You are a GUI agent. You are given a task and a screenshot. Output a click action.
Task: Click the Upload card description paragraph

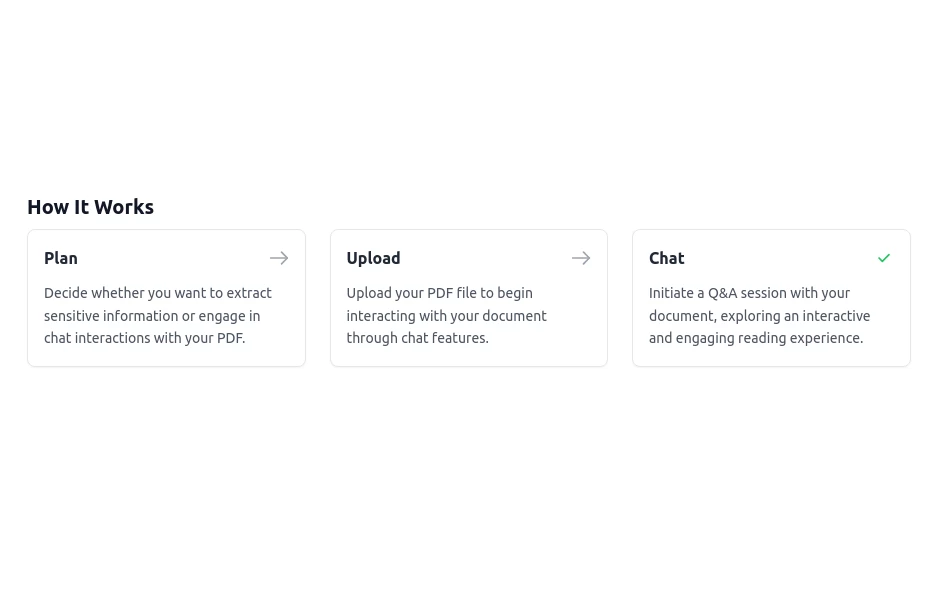[447, 315]
